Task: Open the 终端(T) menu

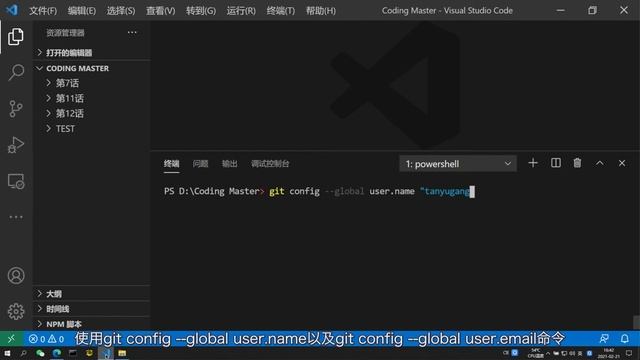Action: click(280, 11)
